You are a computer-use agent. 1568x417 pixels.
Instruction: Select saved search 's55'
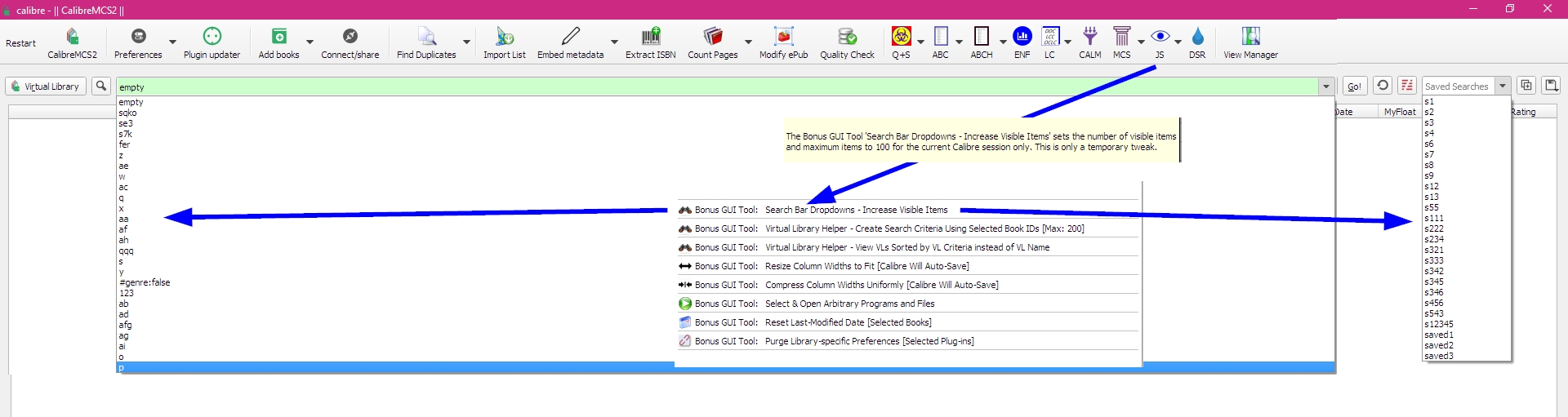[1467, 207]
